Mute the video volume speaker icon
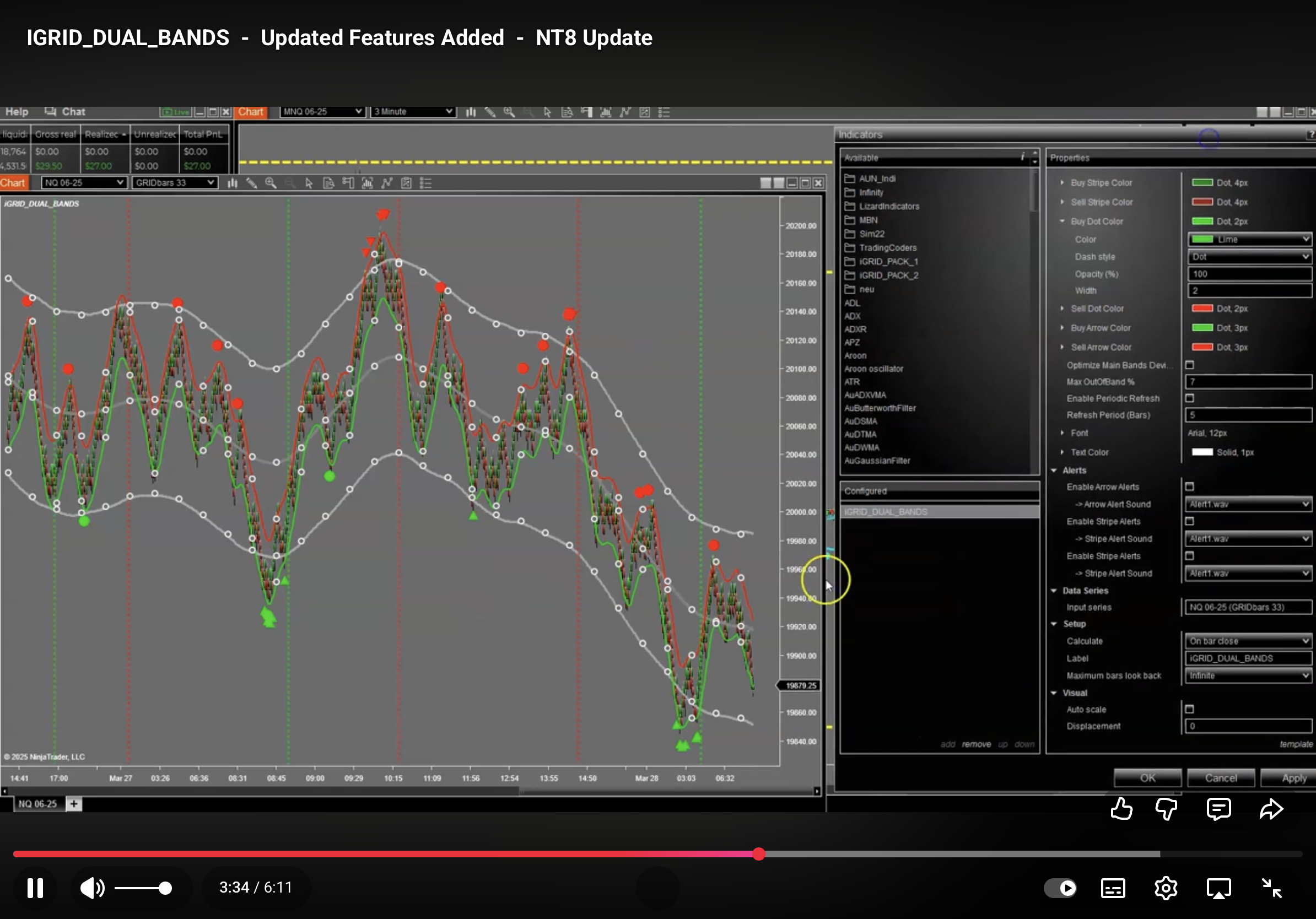Screen dimensions: 1316x919 [x=91, y=888]
